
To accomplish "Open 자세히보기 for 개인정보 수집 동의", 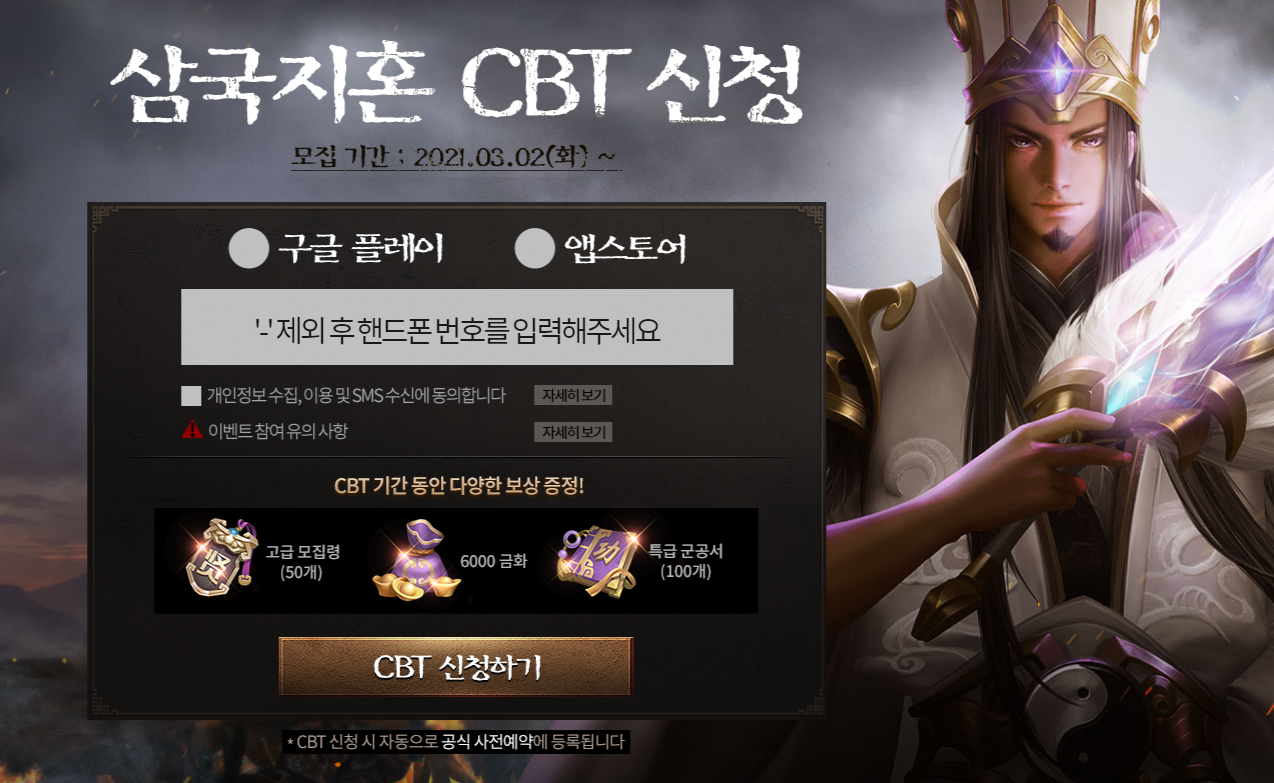I will [x=573, y=395].
